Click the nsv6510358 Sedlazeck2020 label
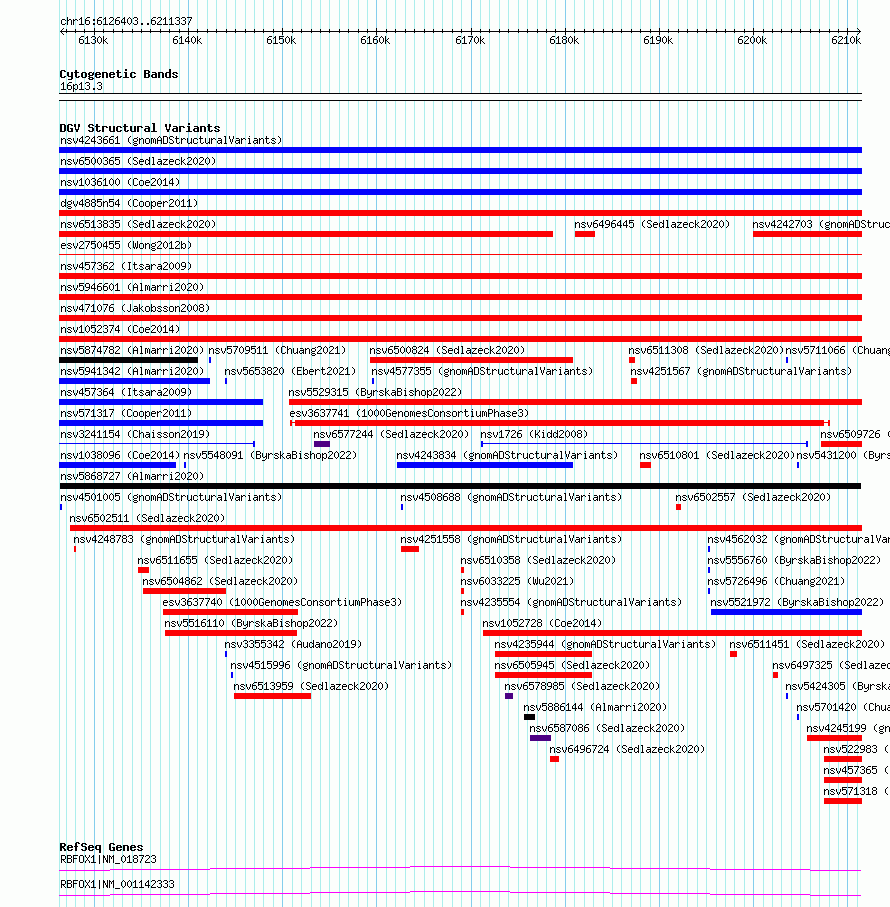The image size is (890, 907). click(538, 561)
